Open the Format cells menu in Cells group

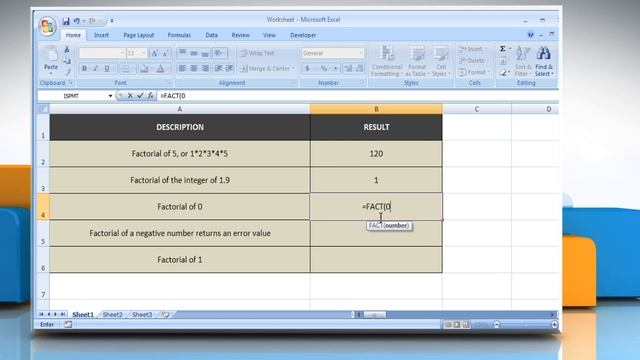(473, 72)
